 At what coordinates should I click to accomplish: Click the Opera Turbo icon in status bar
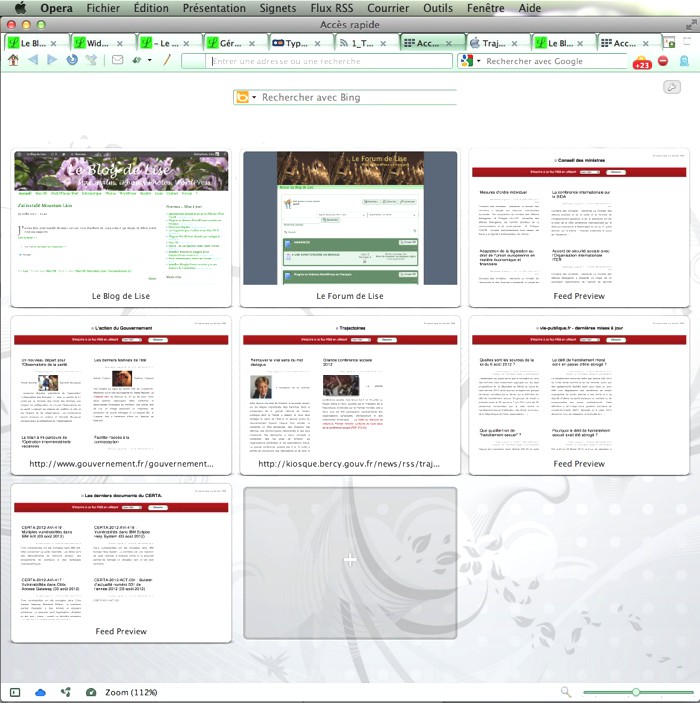pyautogui.click(x=91, y=692)
